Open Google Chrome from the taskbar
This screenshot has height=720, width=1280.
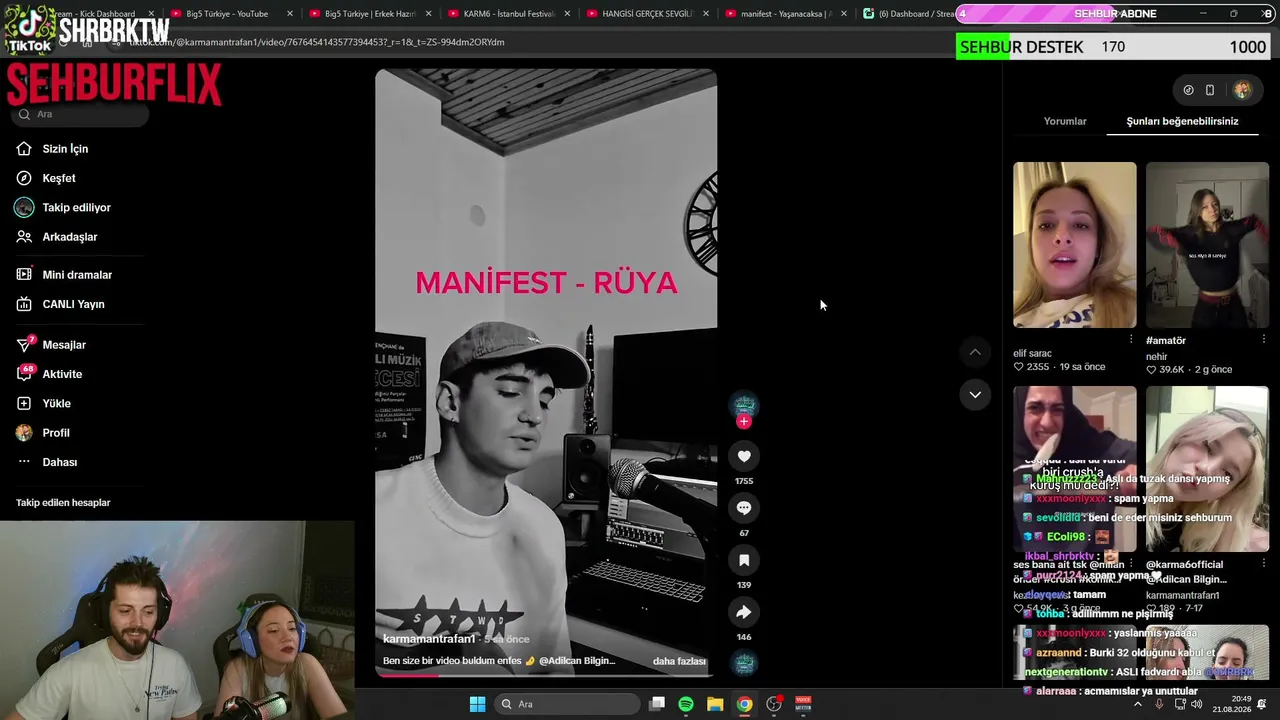tap(744, 704)
